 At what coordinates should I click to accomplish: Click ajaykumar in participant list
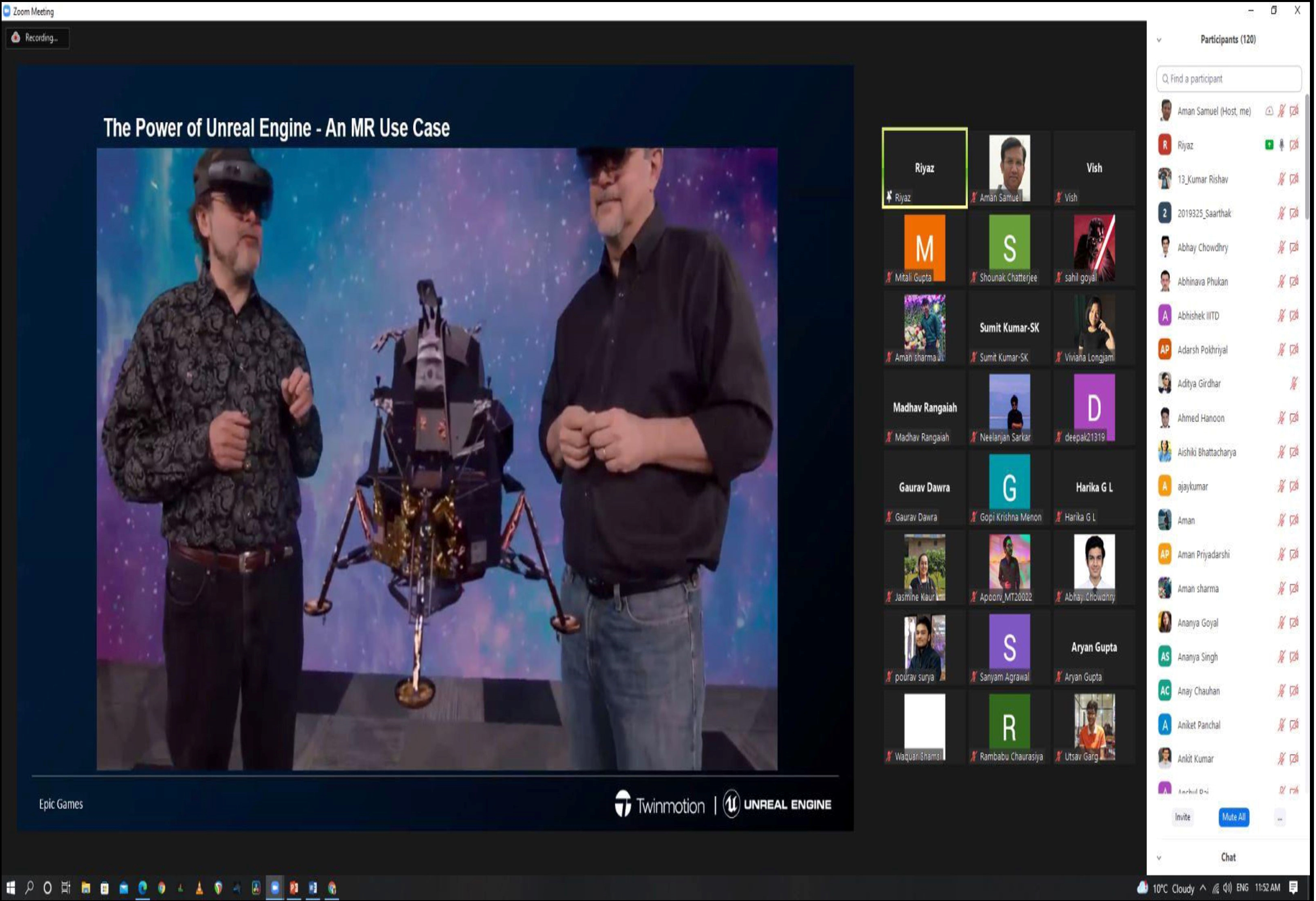coord(1229,486)
